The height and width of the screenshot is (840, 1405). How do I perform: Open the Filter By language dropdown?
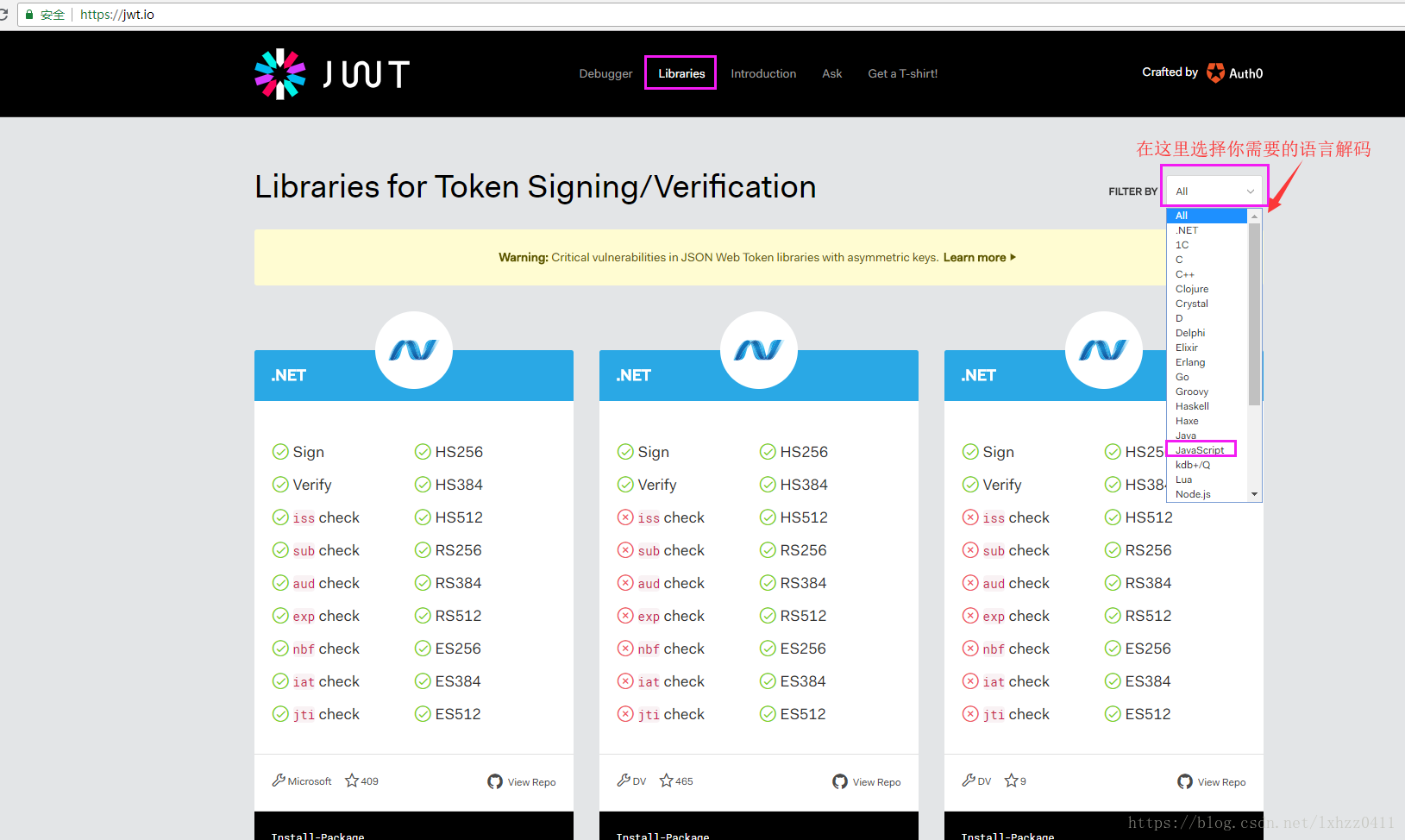[x=1214, y=191]
